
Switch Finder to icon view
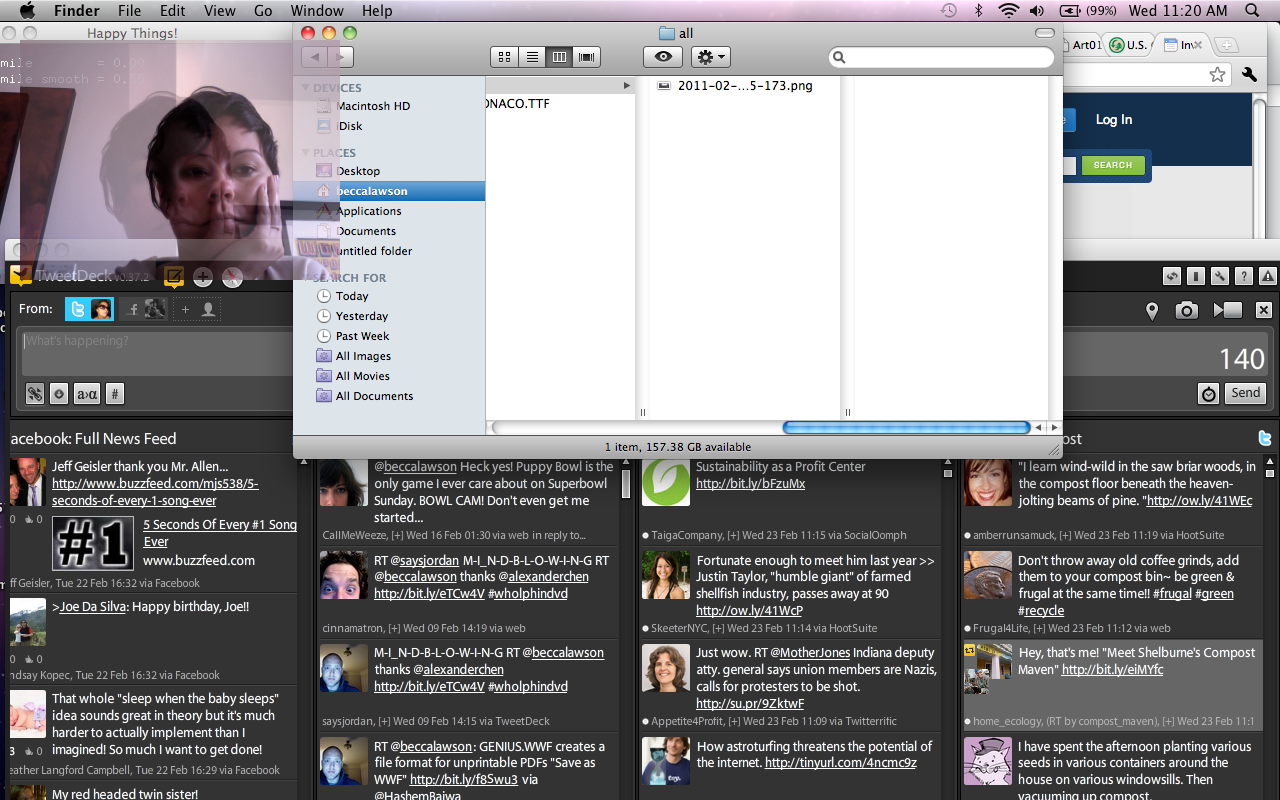pos(505,57)
